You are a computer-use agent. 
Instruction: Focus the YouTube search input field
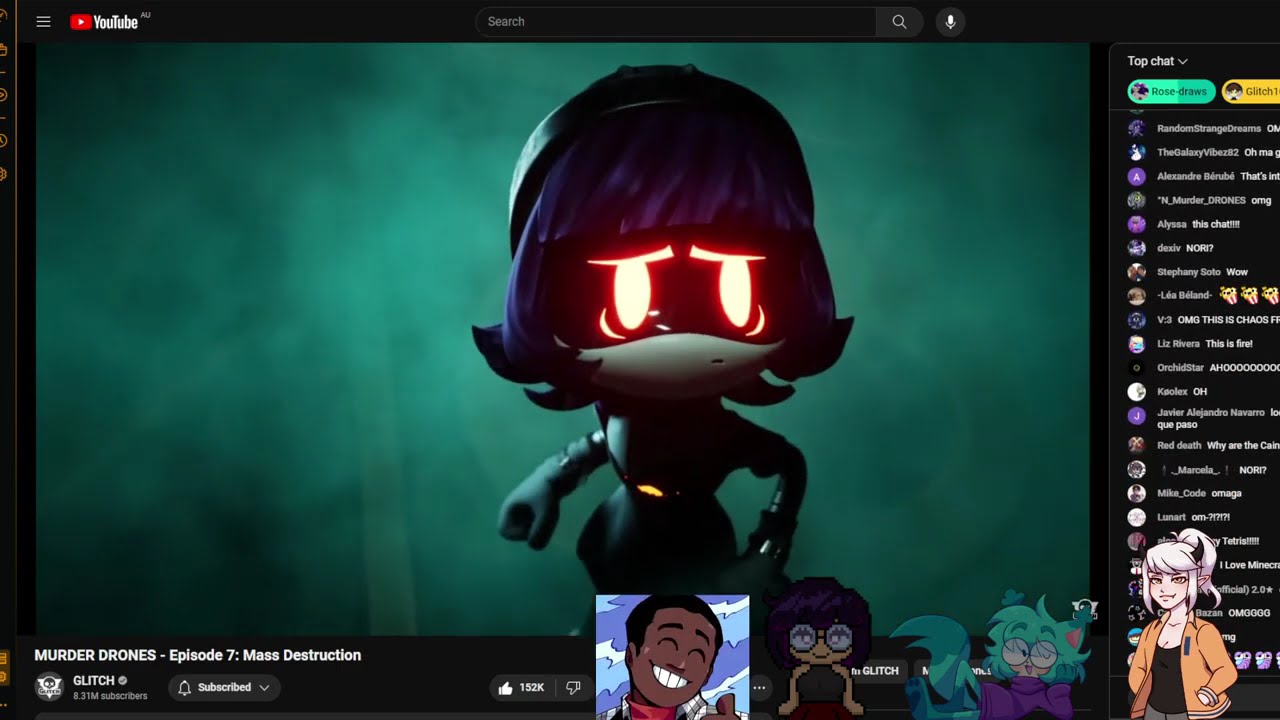pyautogui.click(x=676, y=22)
